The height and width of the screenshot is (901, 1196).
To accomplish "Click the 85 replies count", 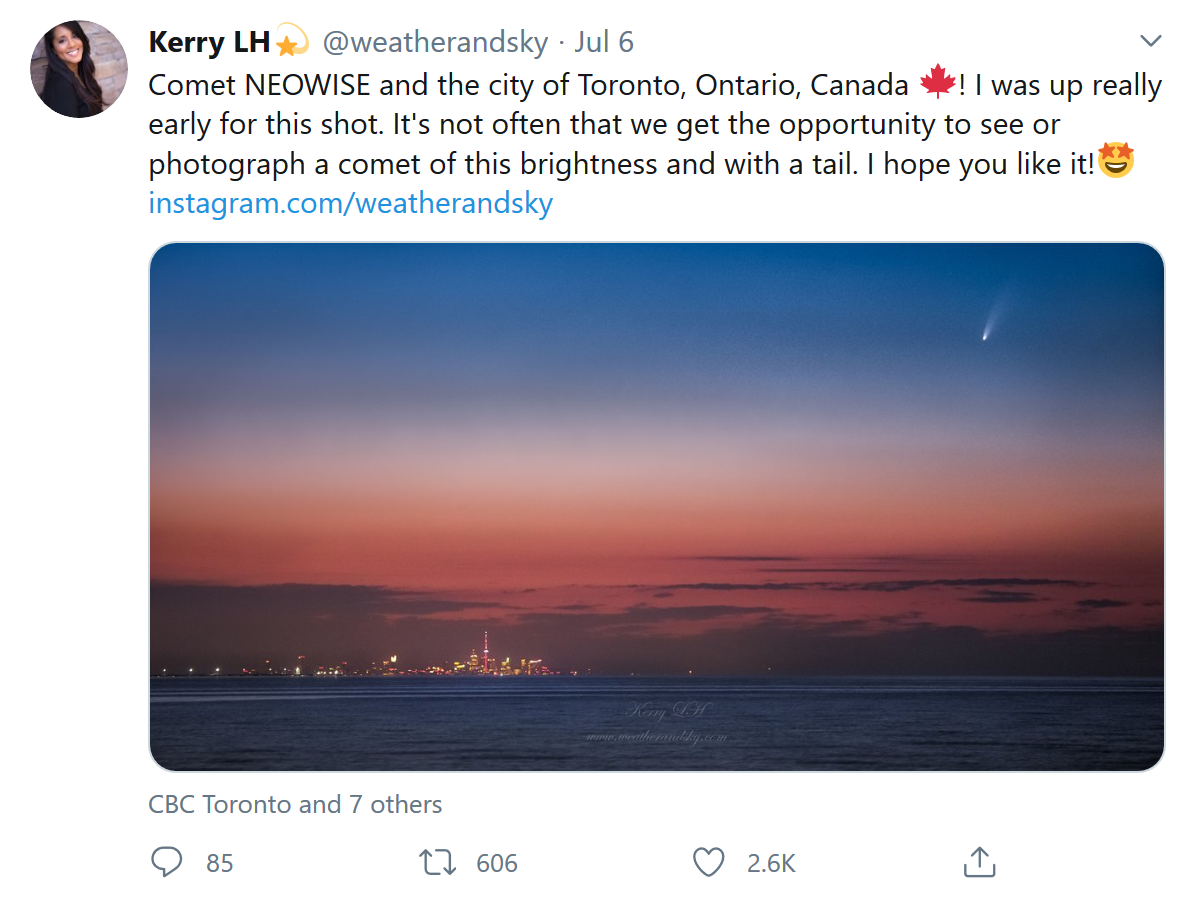I will [x=220, y=863].
